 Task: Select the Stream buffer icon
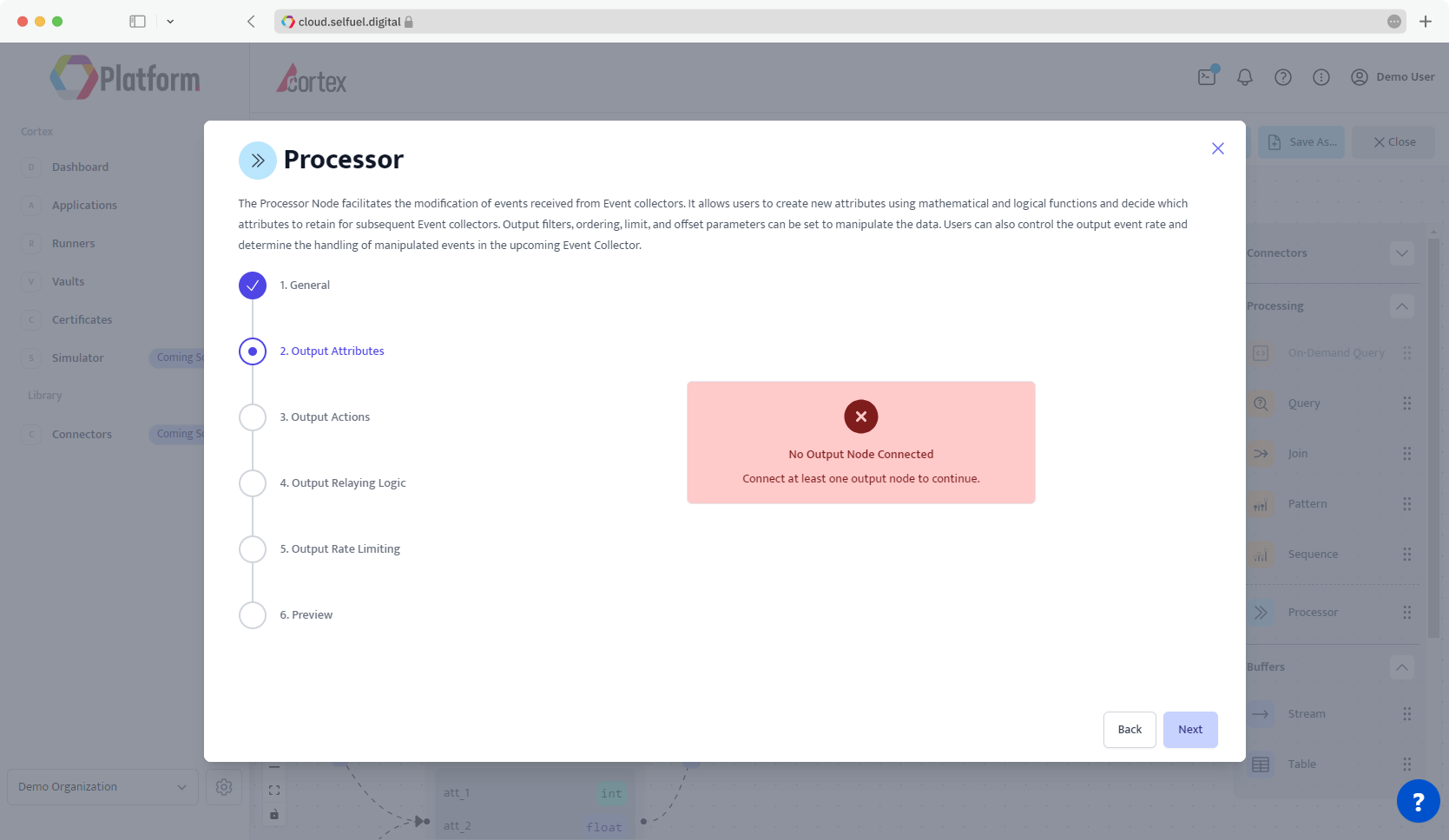coord(1261,714)
